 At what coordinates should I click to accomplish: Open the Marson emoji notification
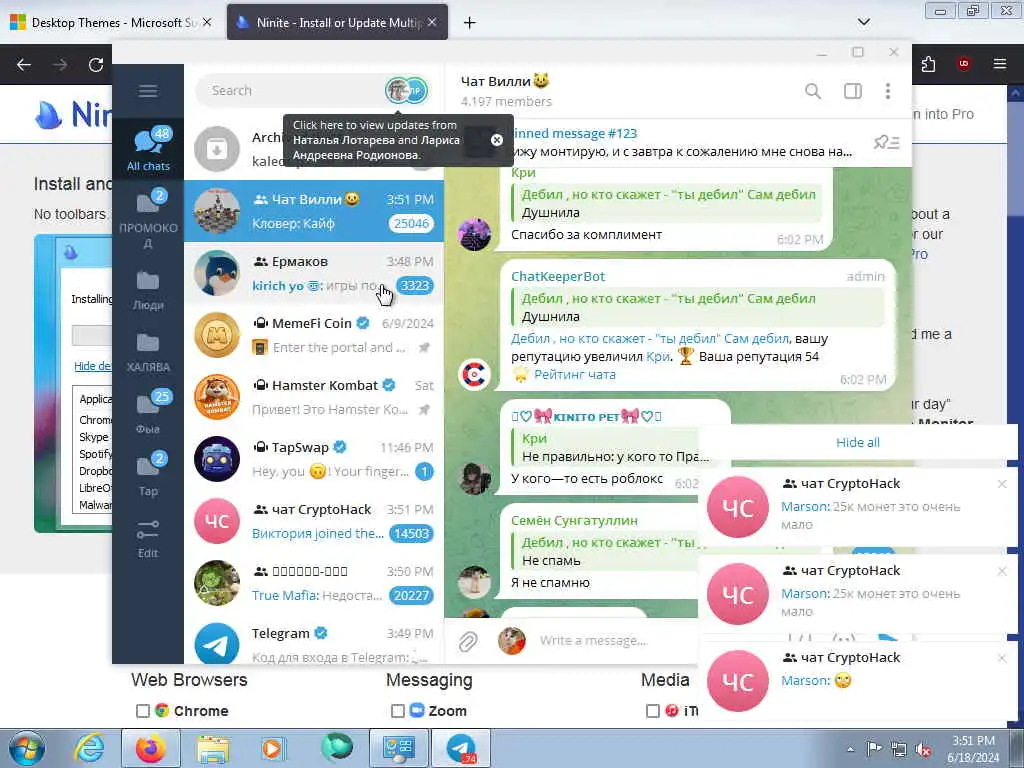click(x=857, y=680)
